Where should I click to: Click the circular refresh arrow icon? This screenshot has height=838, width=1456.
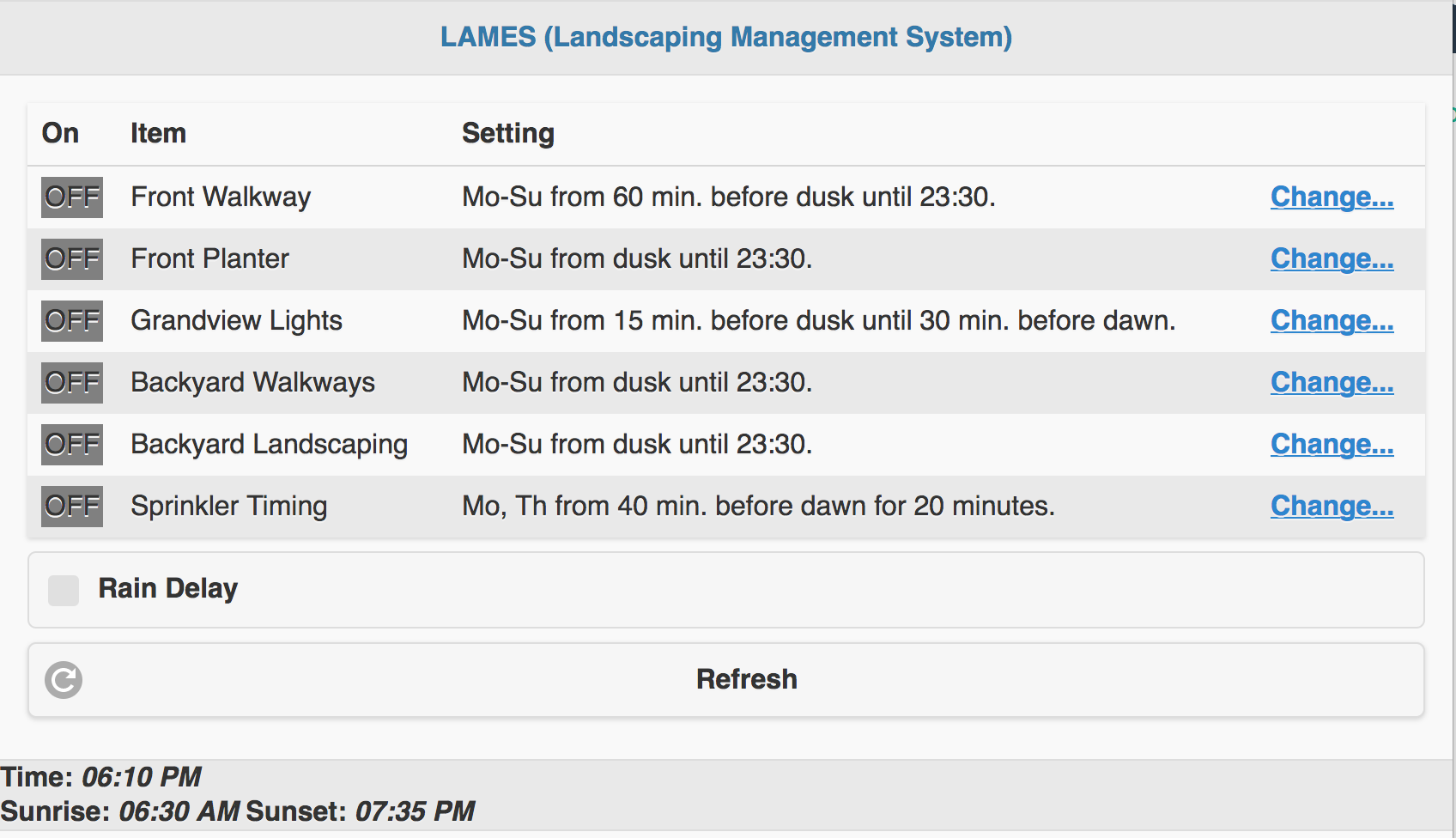[x=64, y=680]
